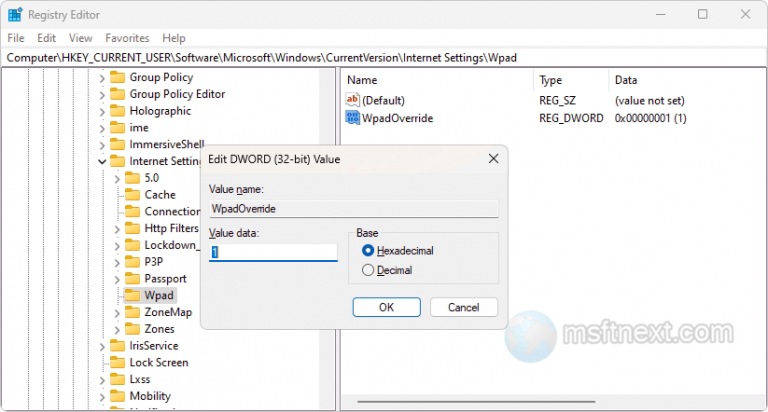This screenshot has height=412, width=768.
Task: Expand the Group Policy key
Action: click(102, 78)
